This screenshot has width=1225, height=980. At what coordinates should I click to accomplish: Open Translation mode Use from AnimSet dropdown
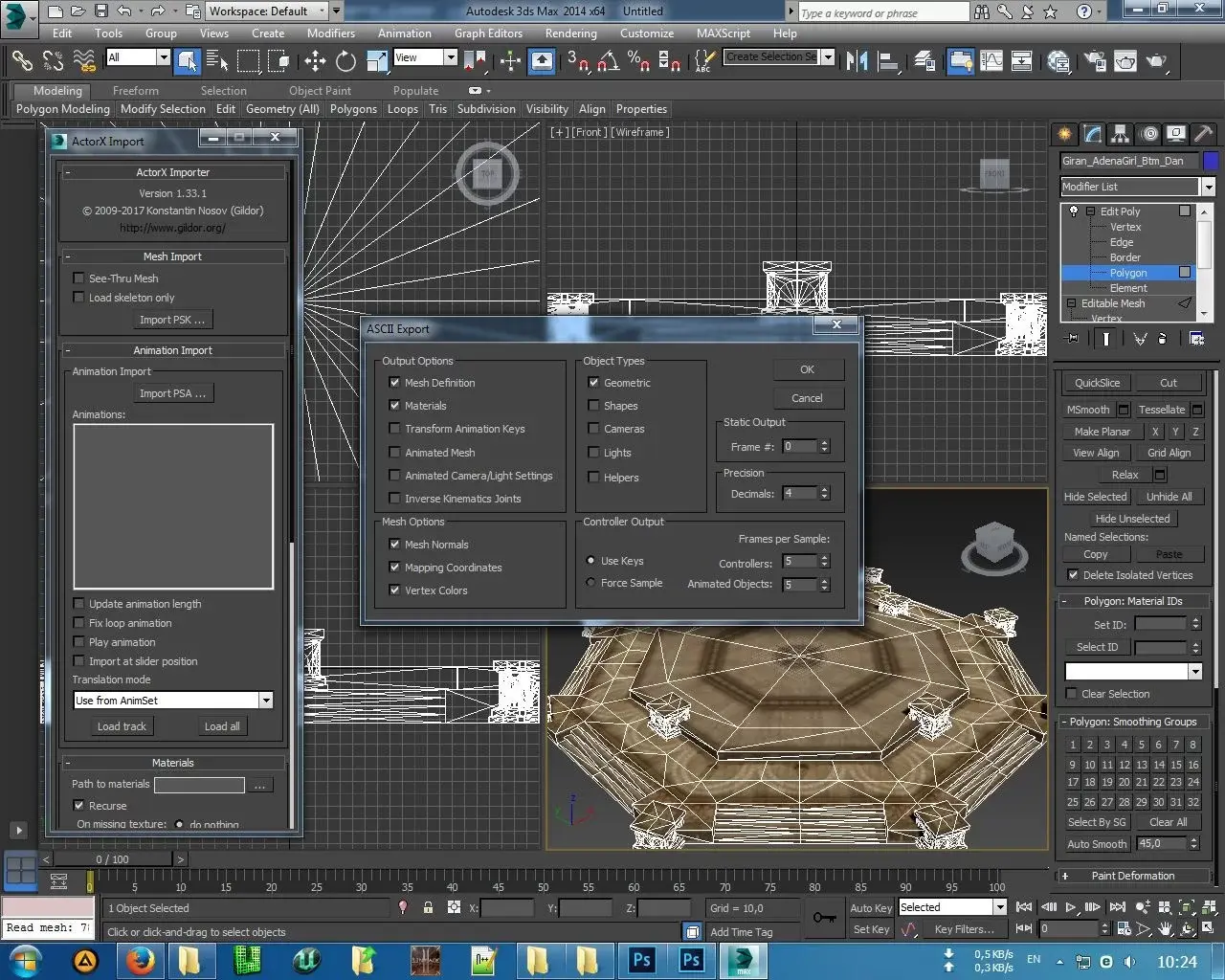[x=173, y=701]
